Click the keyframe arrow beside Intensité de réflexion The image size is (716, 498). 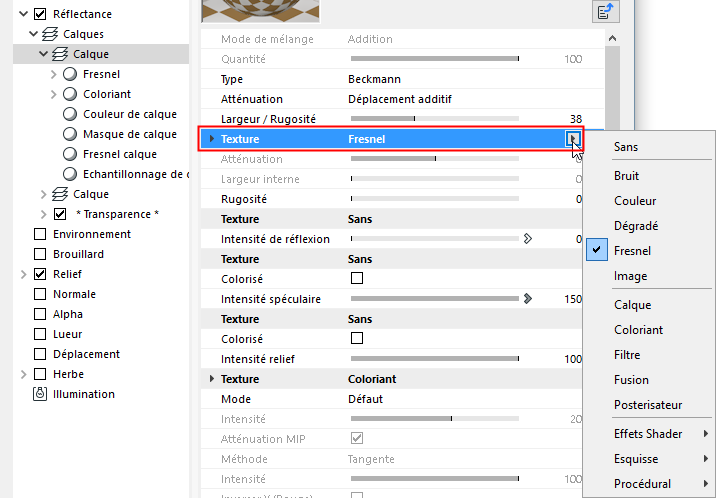528,239
